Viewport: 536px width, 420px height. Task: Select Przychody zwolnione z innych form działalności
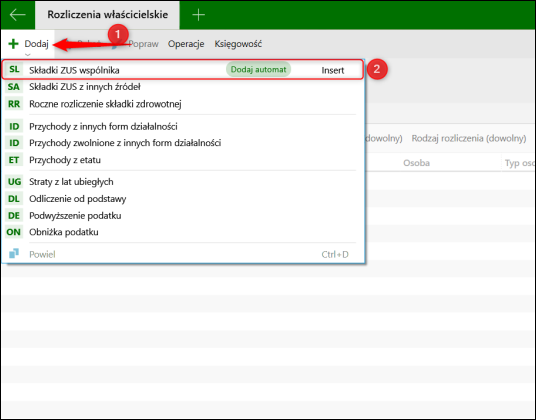pyautogui.click(x=183, y=143)
